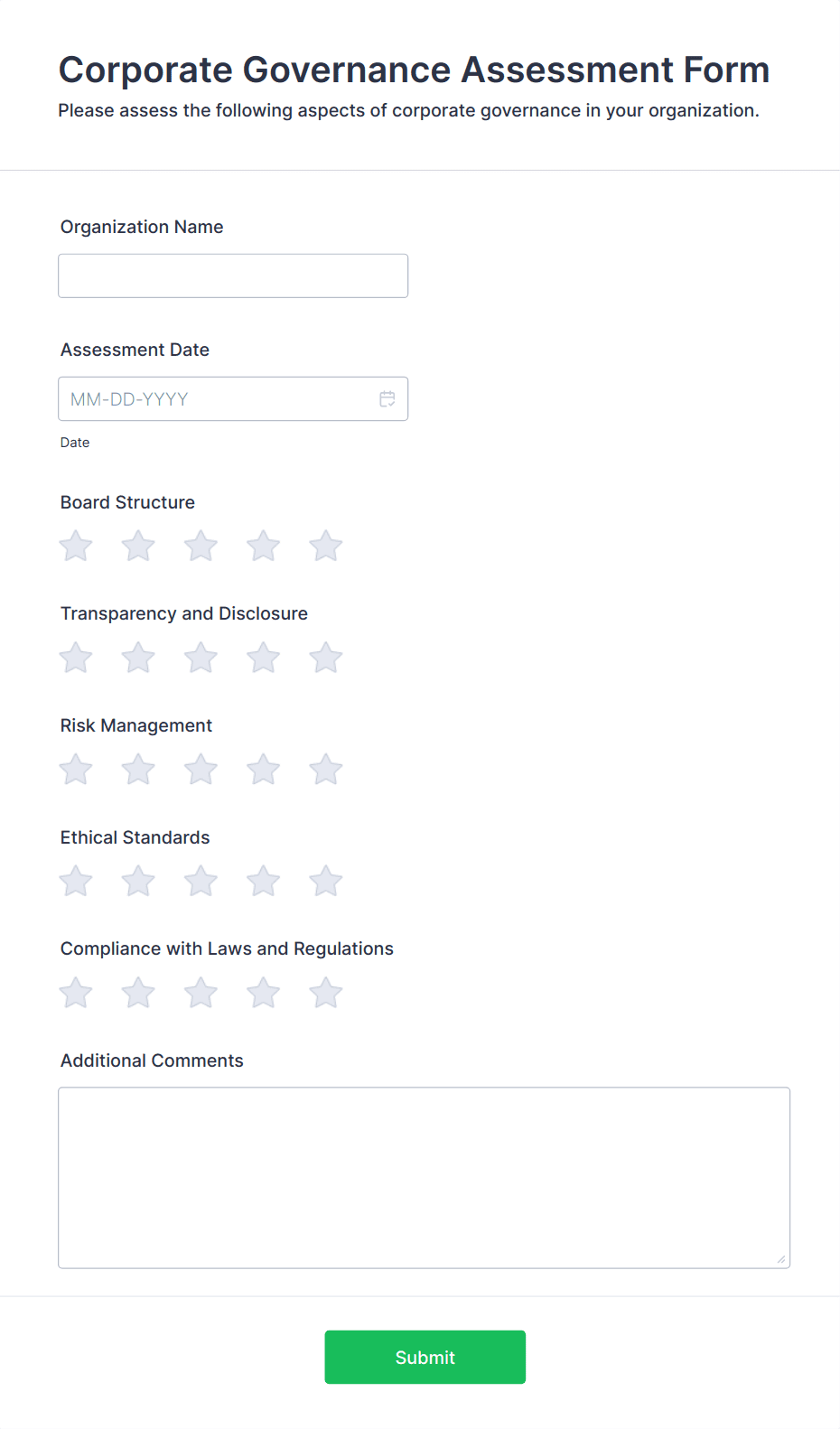Rate Compliance with Laws one star

(76, 994)
